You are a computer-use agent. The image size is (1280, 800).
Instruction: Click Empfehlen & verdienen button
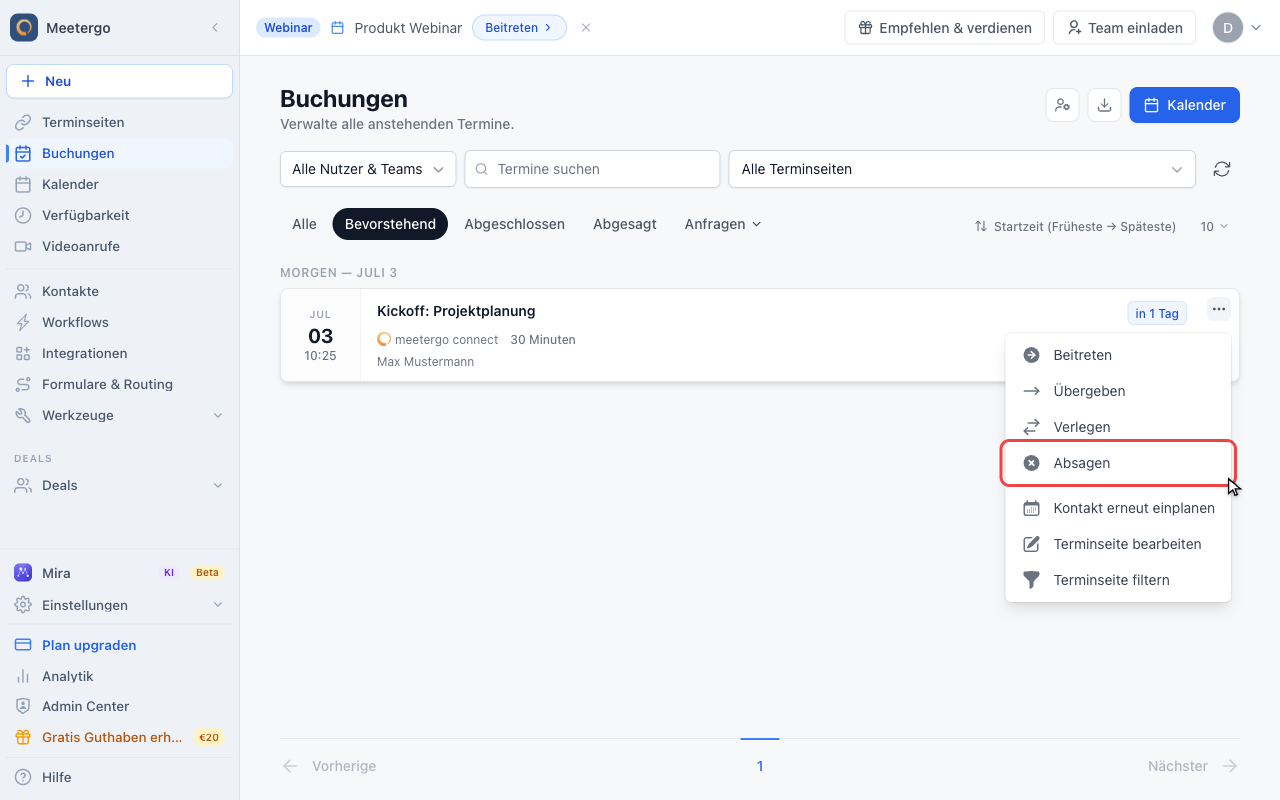point(944,28)
